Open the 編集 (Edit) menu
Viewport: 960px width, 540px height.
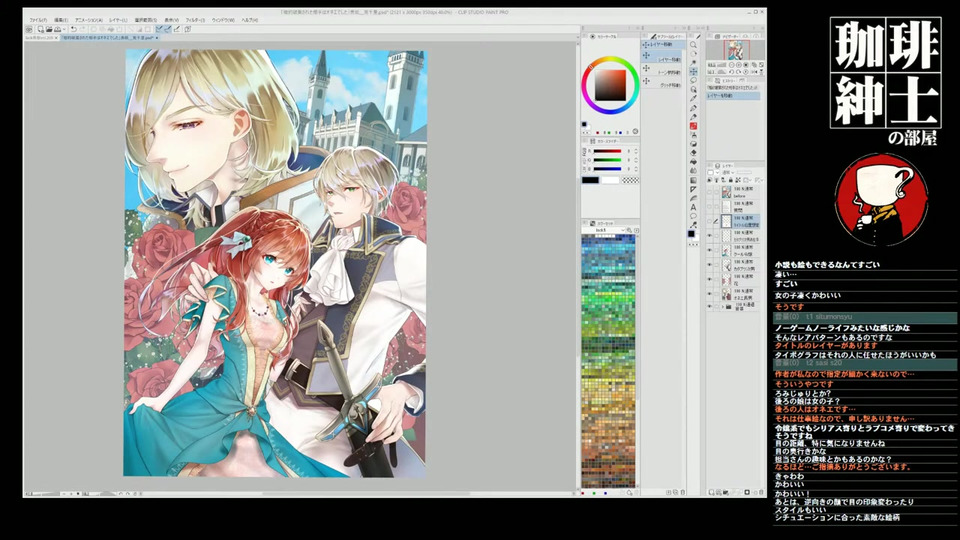point(61,20)
